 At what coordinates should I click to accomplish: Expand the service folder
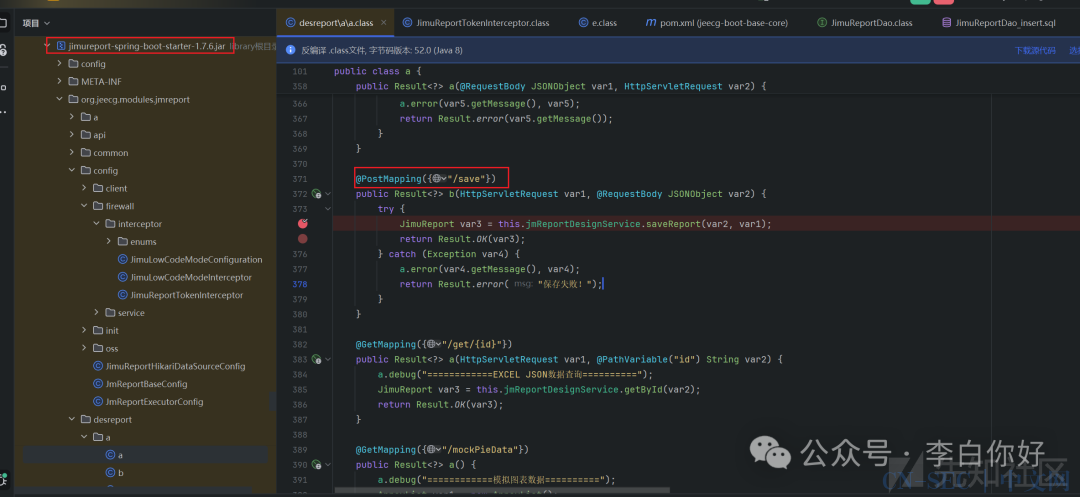coord(96,313)
